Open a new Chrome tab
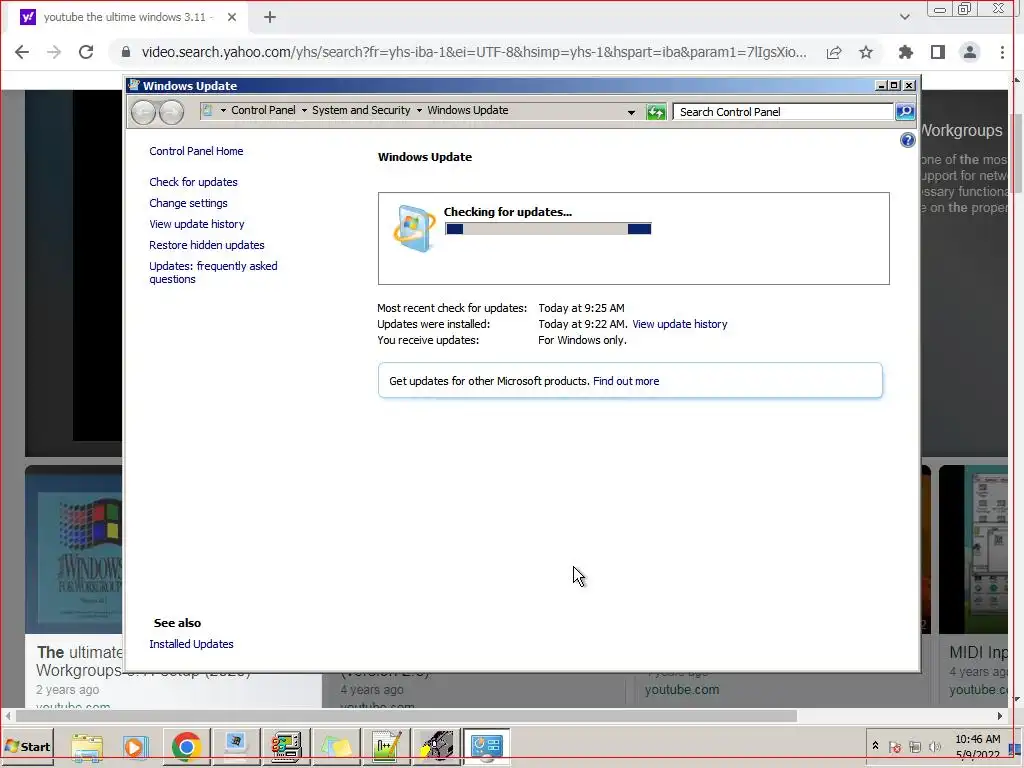This screenshot has width=1024, height=768. point(270,18)
